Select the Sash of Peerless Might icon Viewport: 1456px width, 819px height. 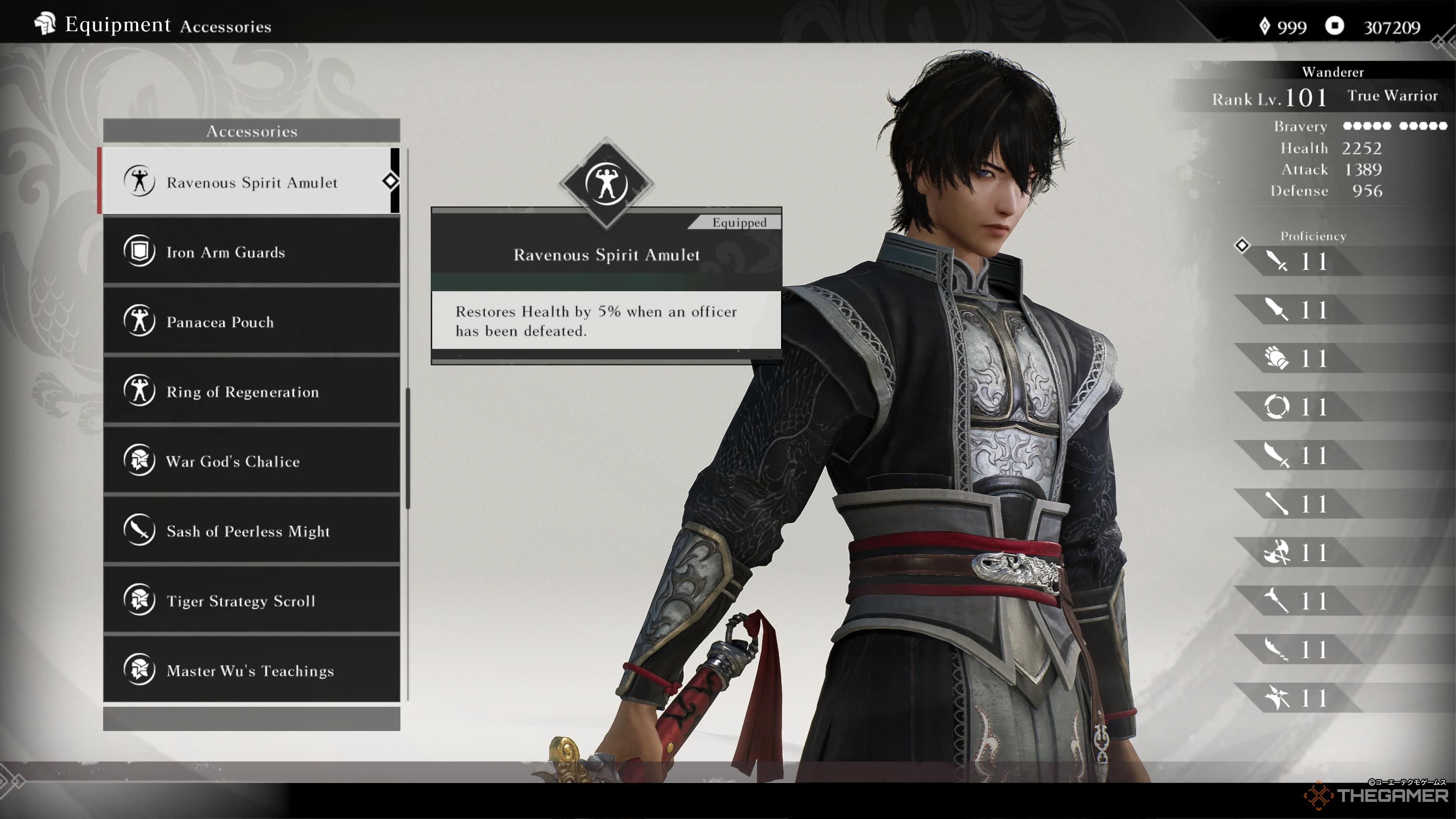click(139, 531)
